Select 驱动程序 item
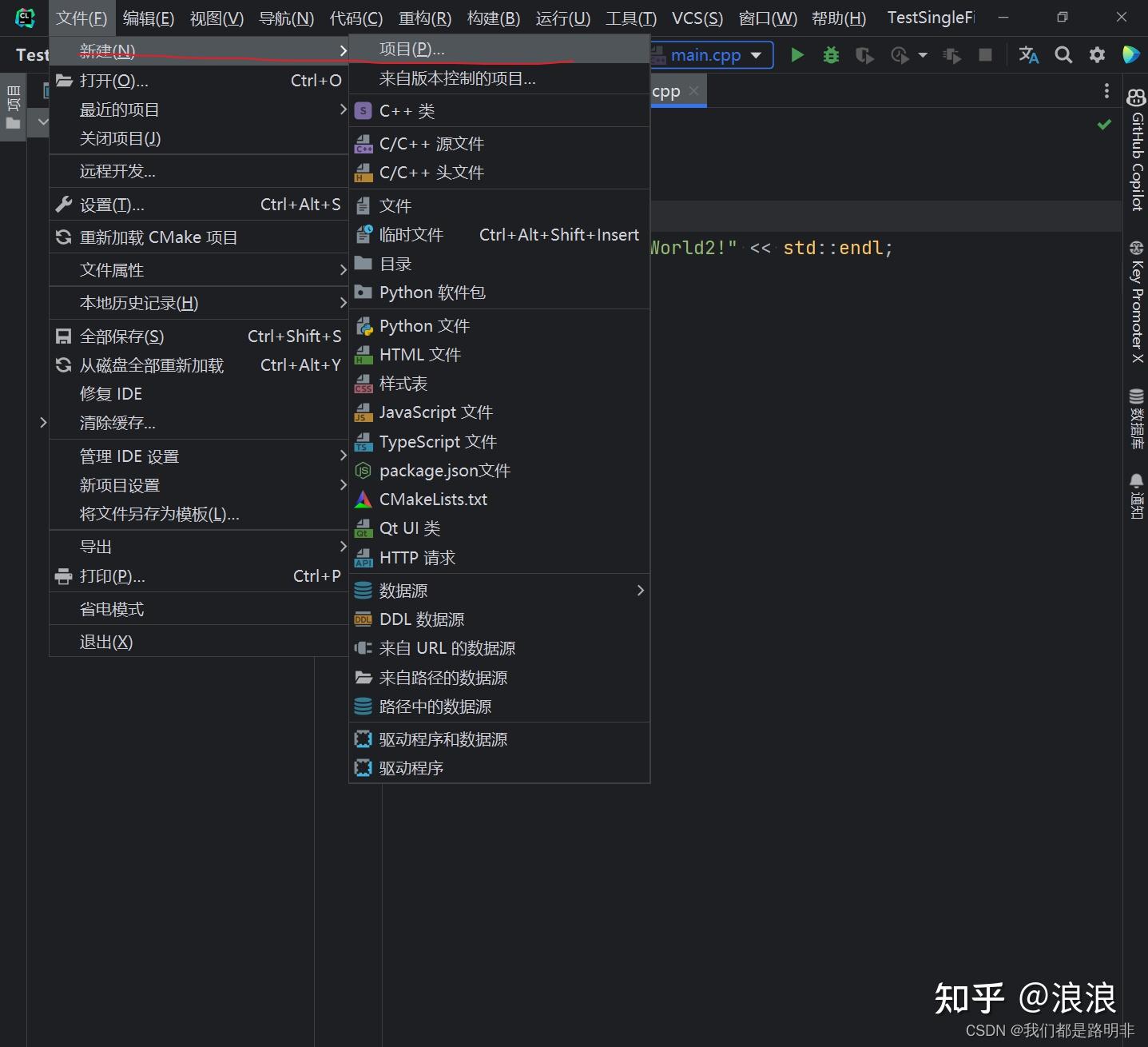This screenshot has height=1047, width=1148. pyautogui.click(x=499, y=768)
